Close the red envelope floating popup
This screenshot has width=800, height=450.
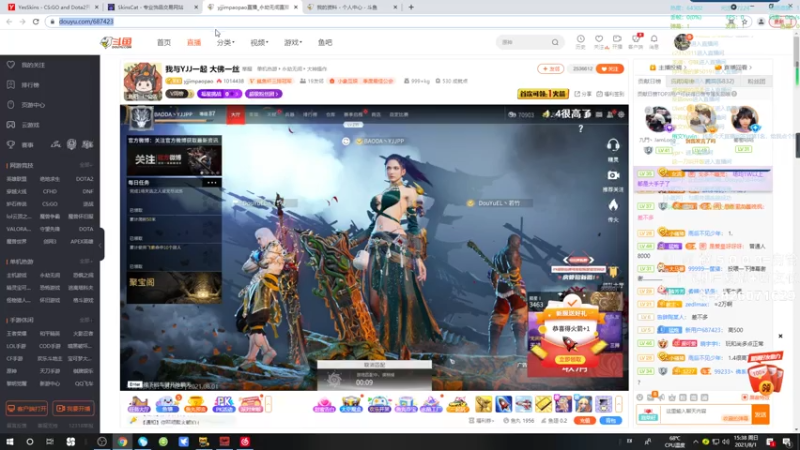[780, 336]
